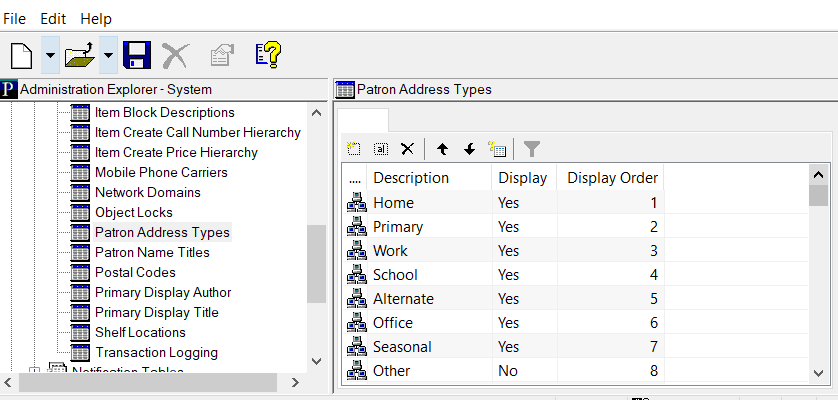The height and width of the screenshot is (400, 838).
Task: Click the move down arrow icon
Action: pyautogui.click(x=469, y=149)
